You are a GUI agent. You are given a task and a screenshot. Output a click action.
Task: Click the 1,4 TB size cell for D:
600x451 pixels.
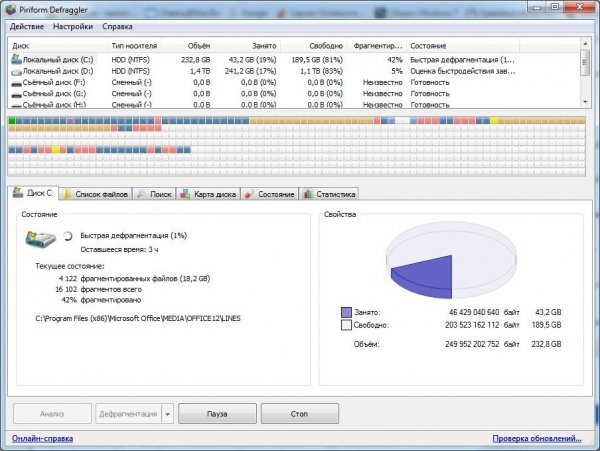click(200, 71)
